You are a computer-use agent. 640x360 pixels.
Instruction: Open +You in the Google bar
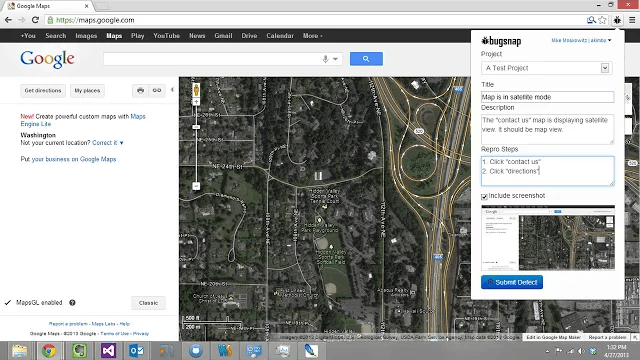(28, 36)
